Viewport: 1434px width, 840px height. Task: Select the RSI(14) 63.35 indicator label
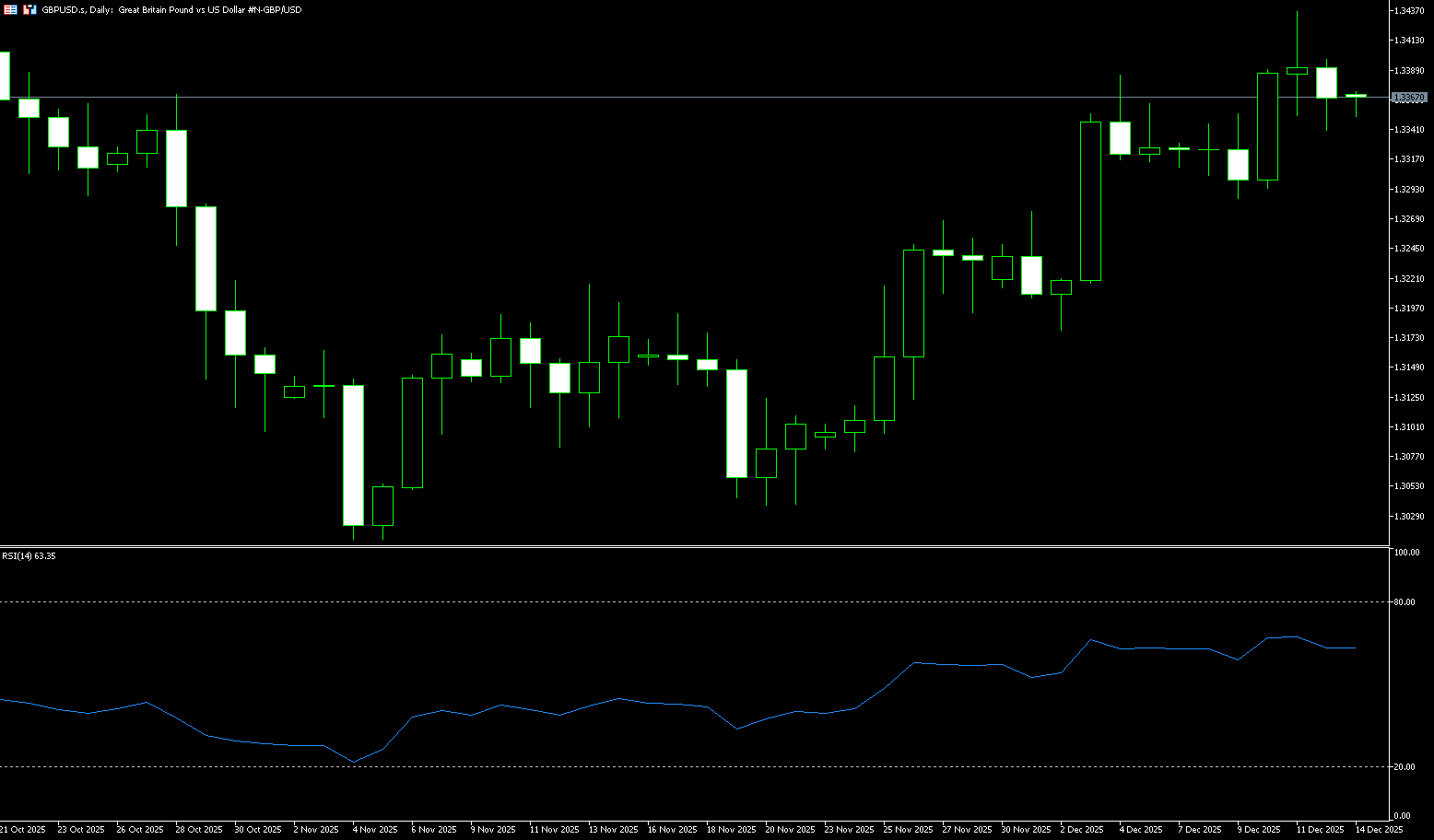tap(29, 556)
